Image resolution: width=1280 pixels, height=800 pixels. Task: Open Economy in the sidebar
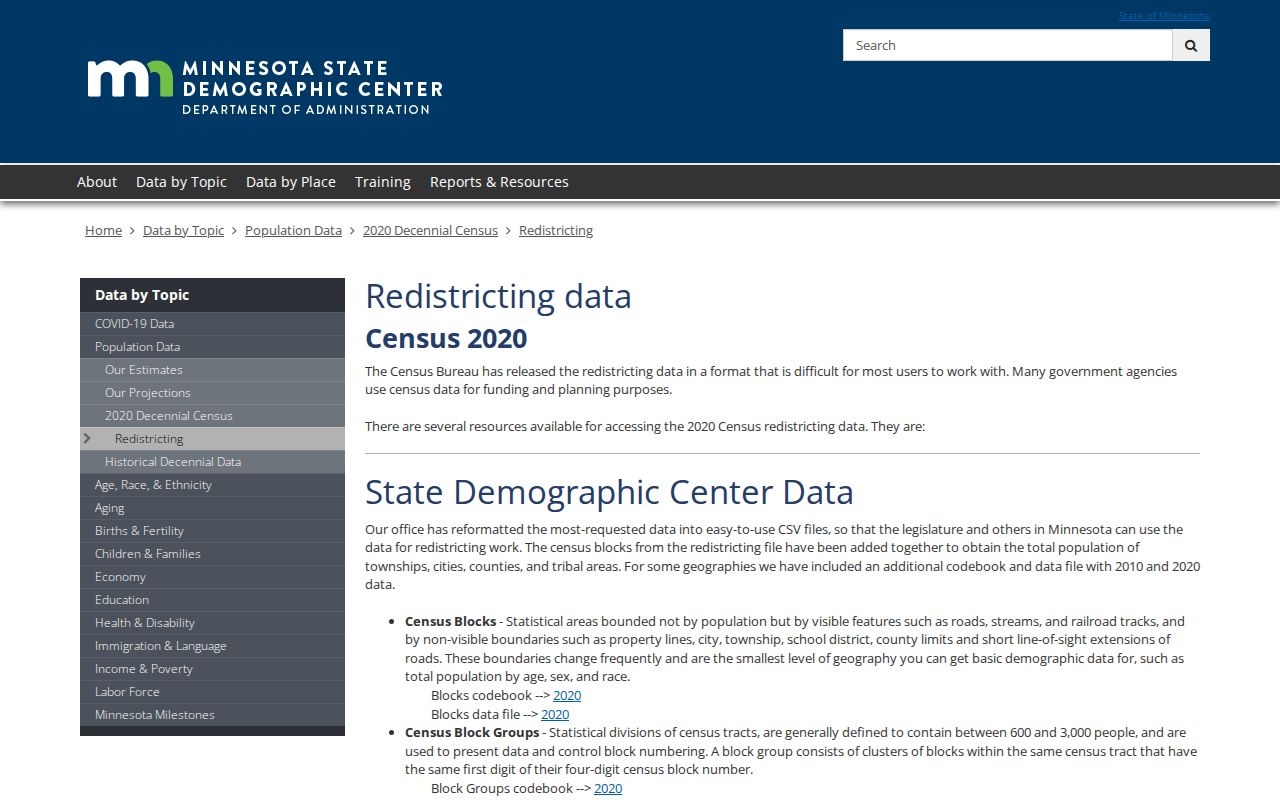point(212,577)
